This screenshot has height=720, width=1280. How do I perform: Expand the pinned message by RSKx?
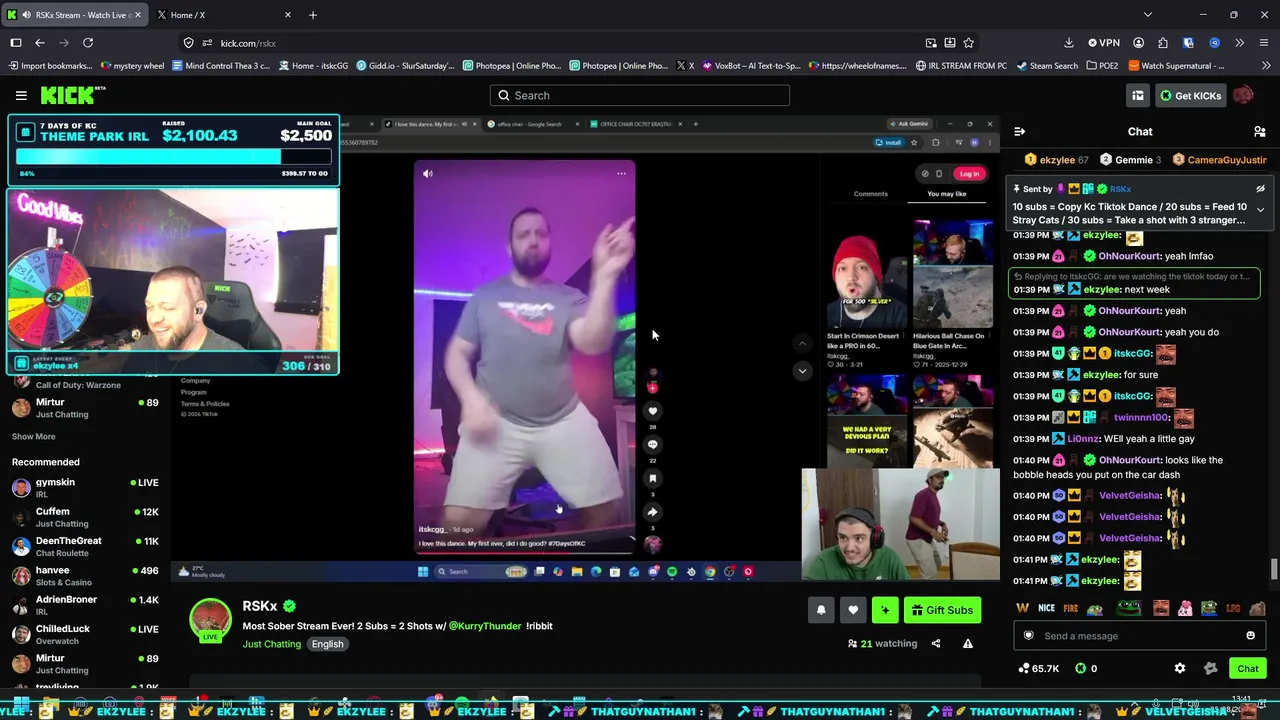tap(1260, 210)
